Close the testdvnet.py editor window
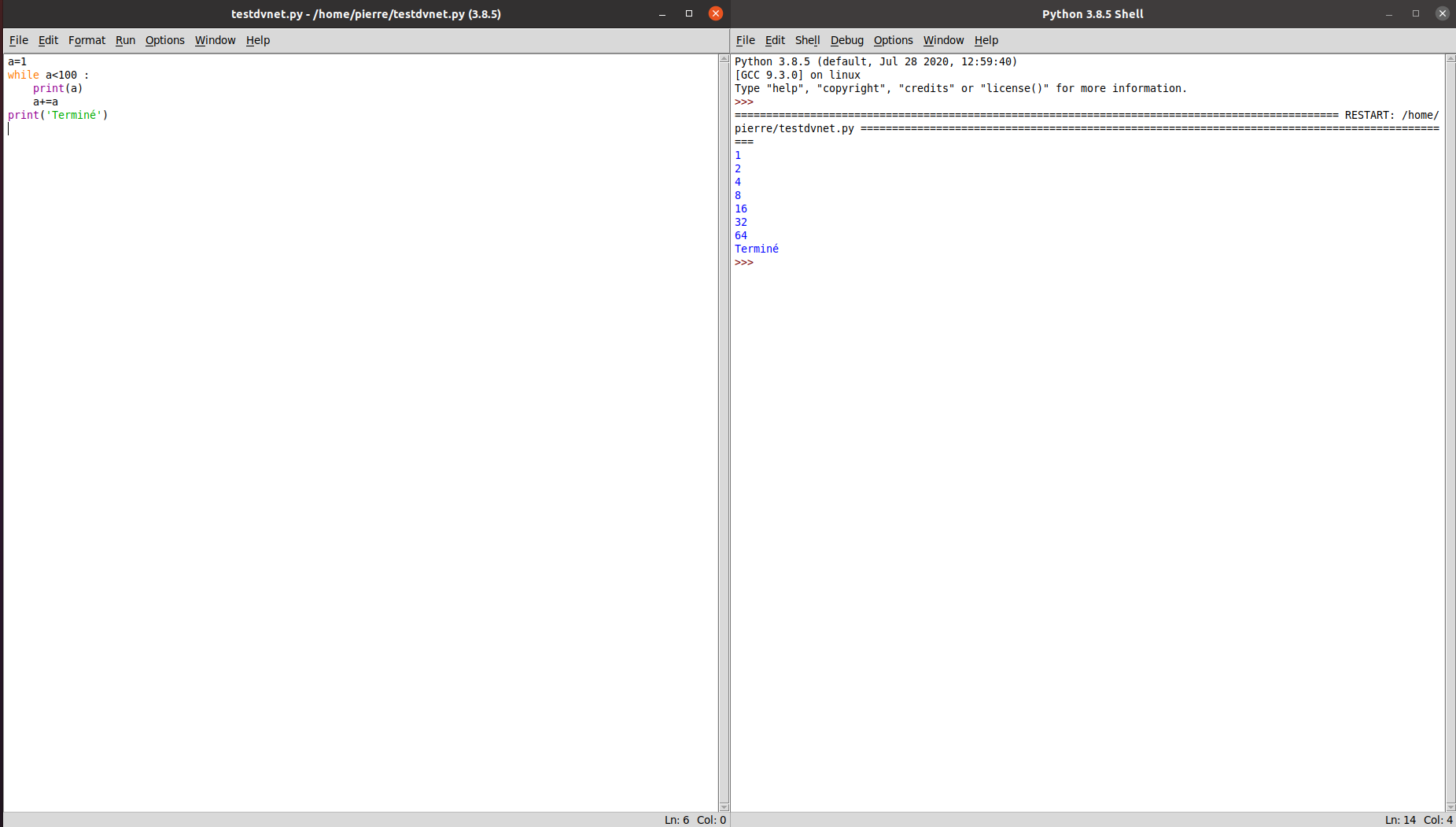This screenshot has width=1456, height=827. pos(716,13)
